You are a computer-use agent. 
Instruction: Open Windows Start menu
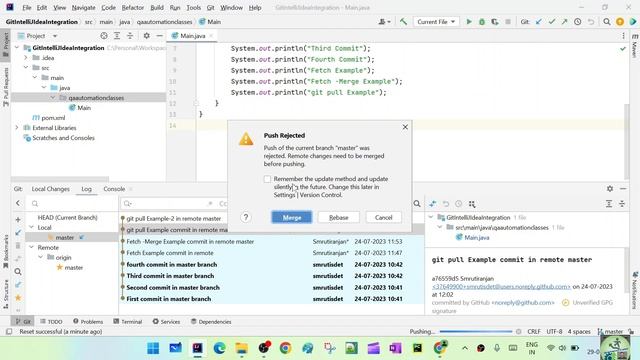153,348
